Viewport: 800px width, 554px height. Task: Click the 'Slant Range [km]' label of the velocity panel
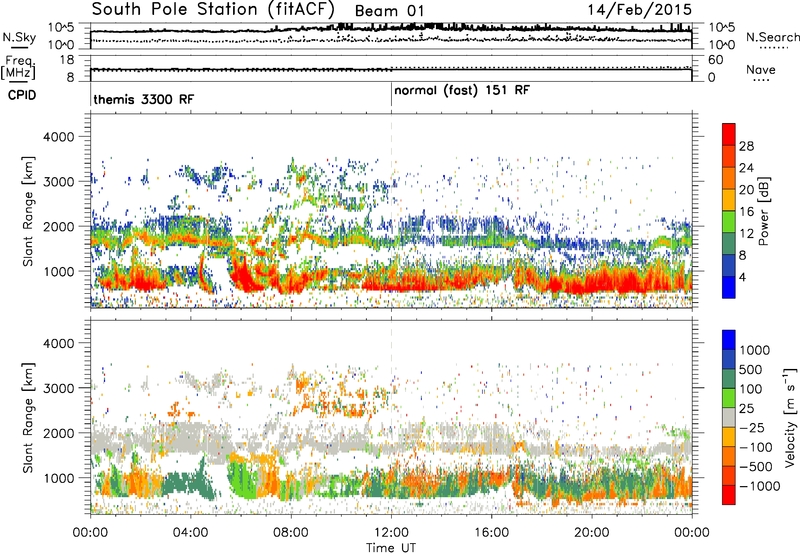(28, 417)
